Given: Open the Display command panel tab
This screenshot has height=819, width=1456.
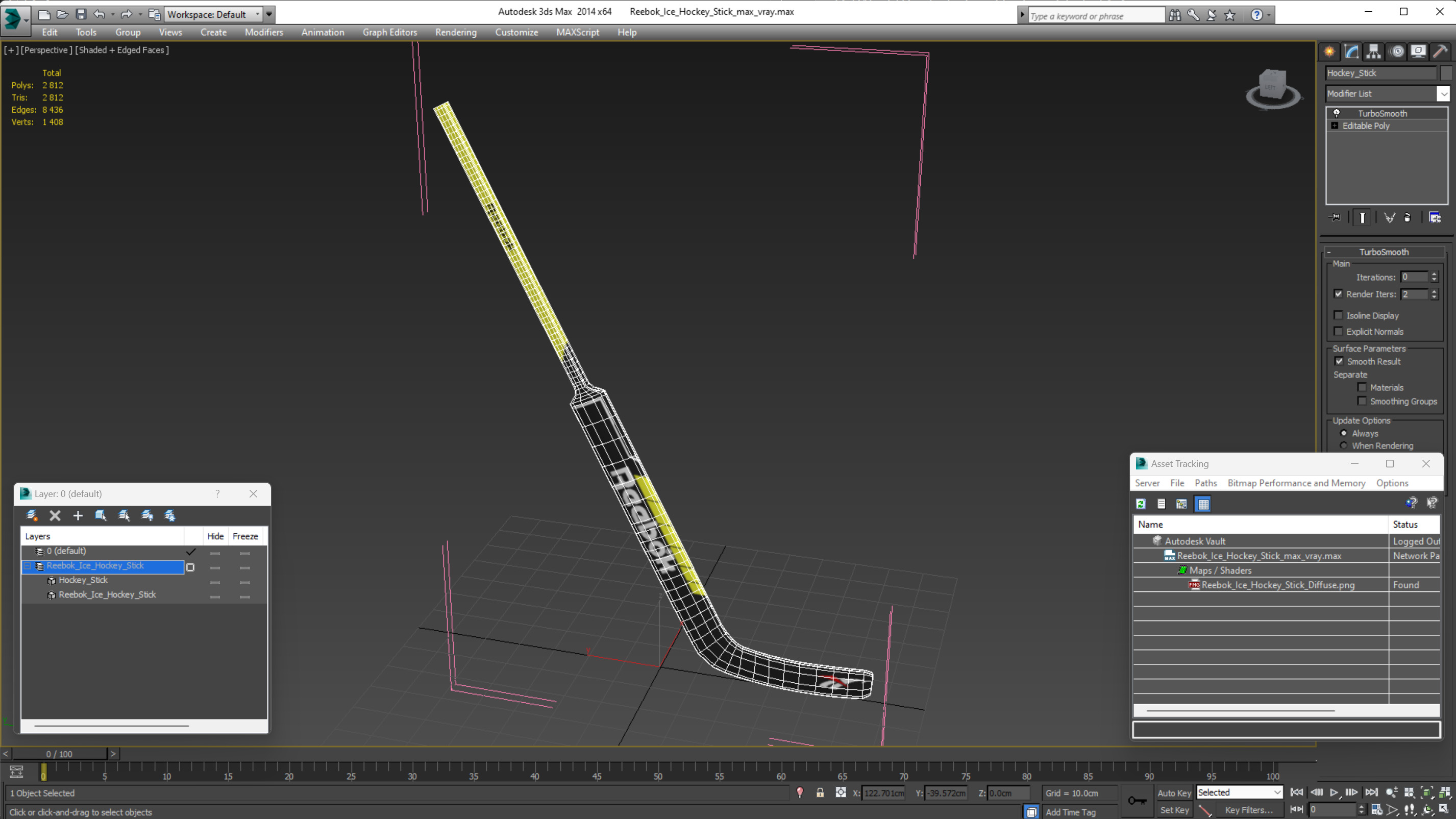Looking at the screenshot, I should click(1418, 52).
